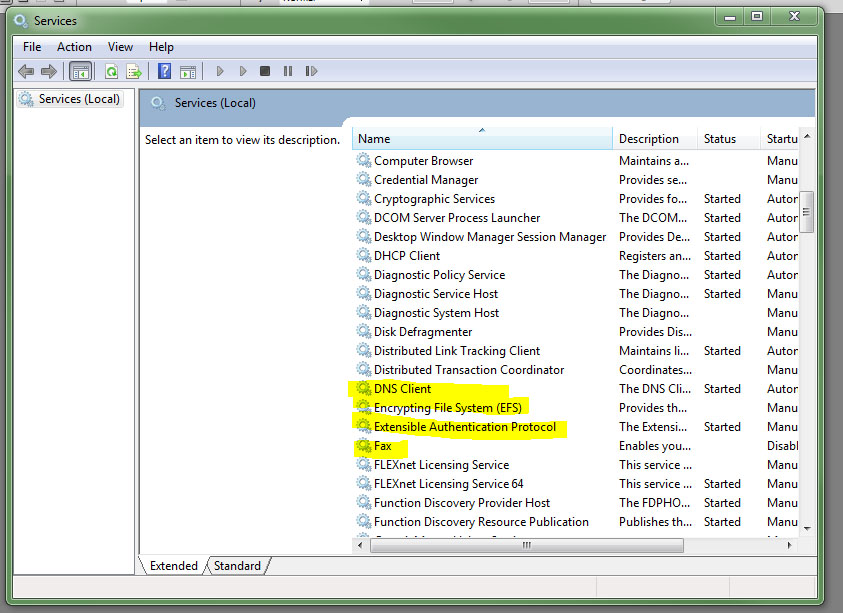Select the Fax service row
Screen dimensions: 843x613
[x=383, y=446]
